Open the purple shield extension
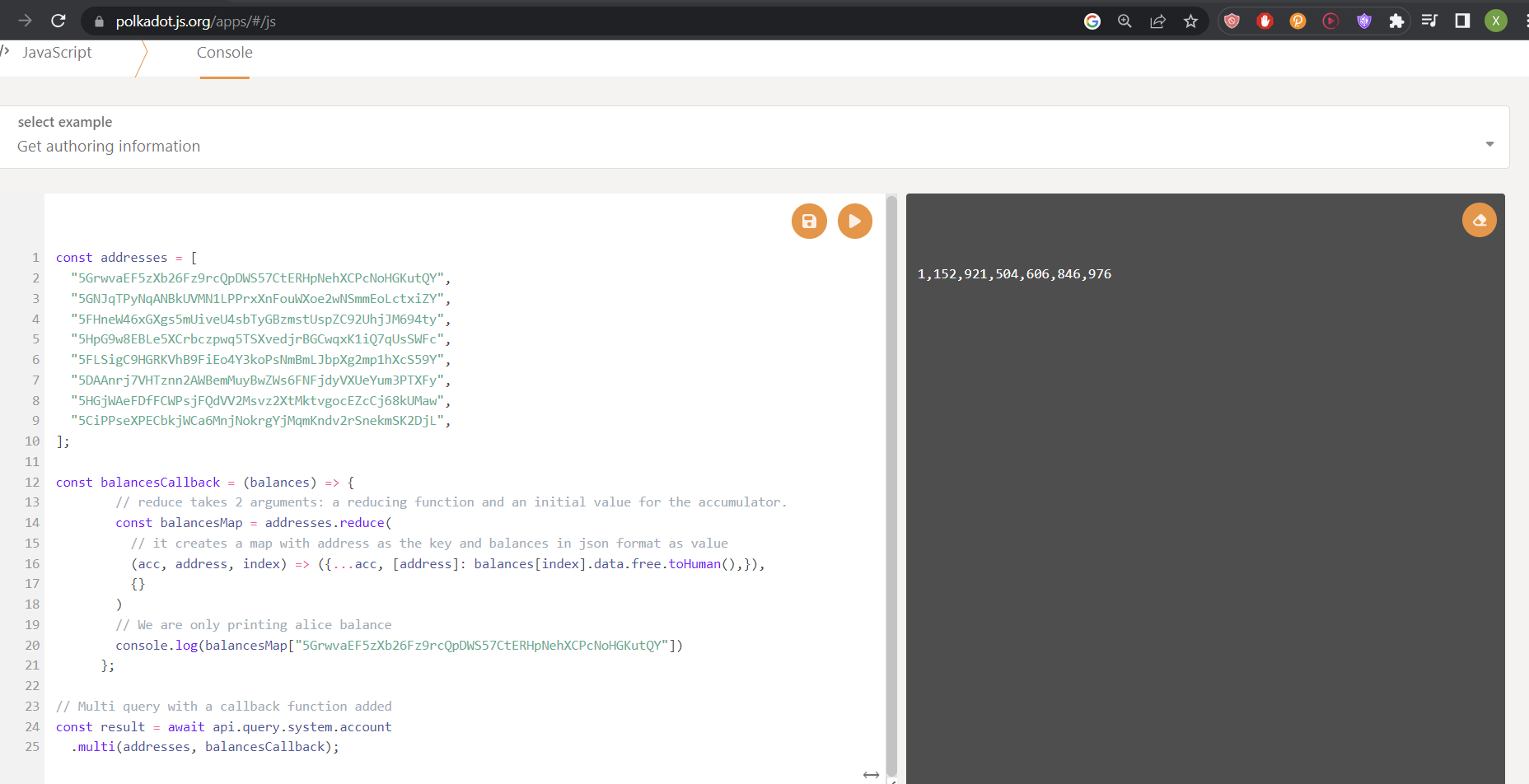The height and width of the screenshot is (784, 1529). click(x=1363, y=21)
